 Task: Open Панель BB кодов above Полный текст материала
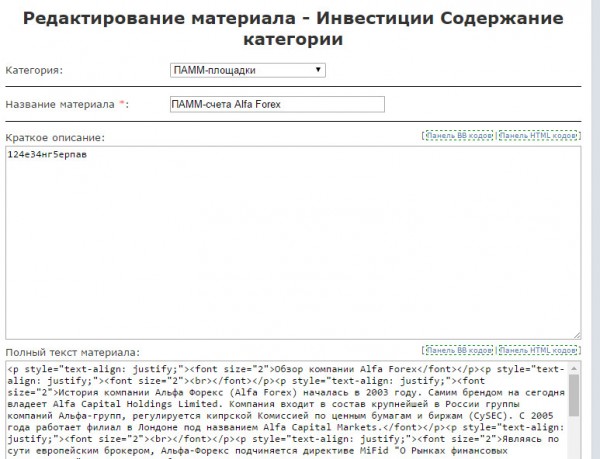tap(459, 350)
